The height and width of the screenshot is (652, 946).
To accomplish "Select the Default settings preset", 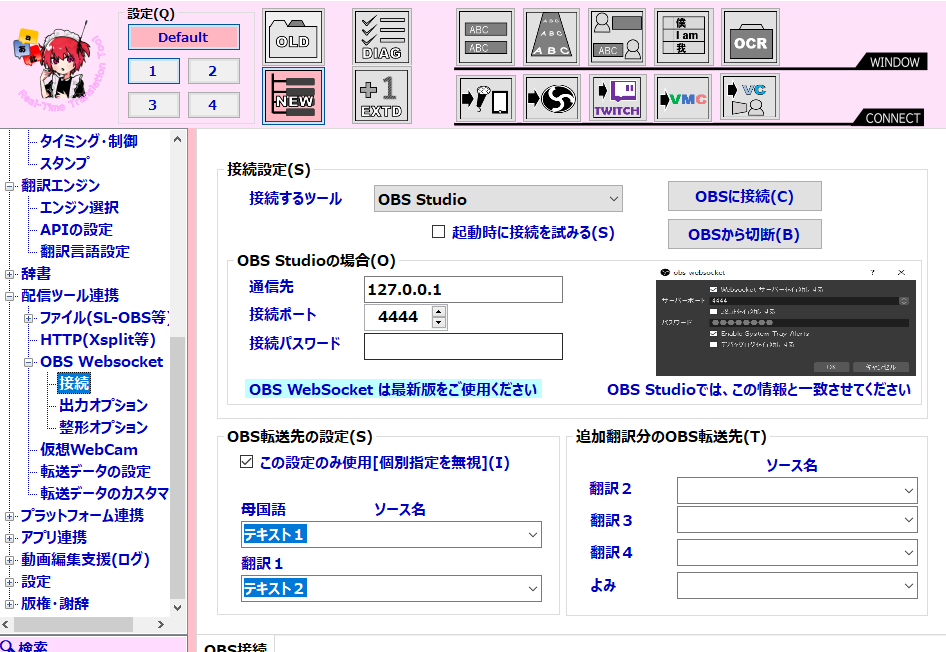I will click(x=183, y=37).
